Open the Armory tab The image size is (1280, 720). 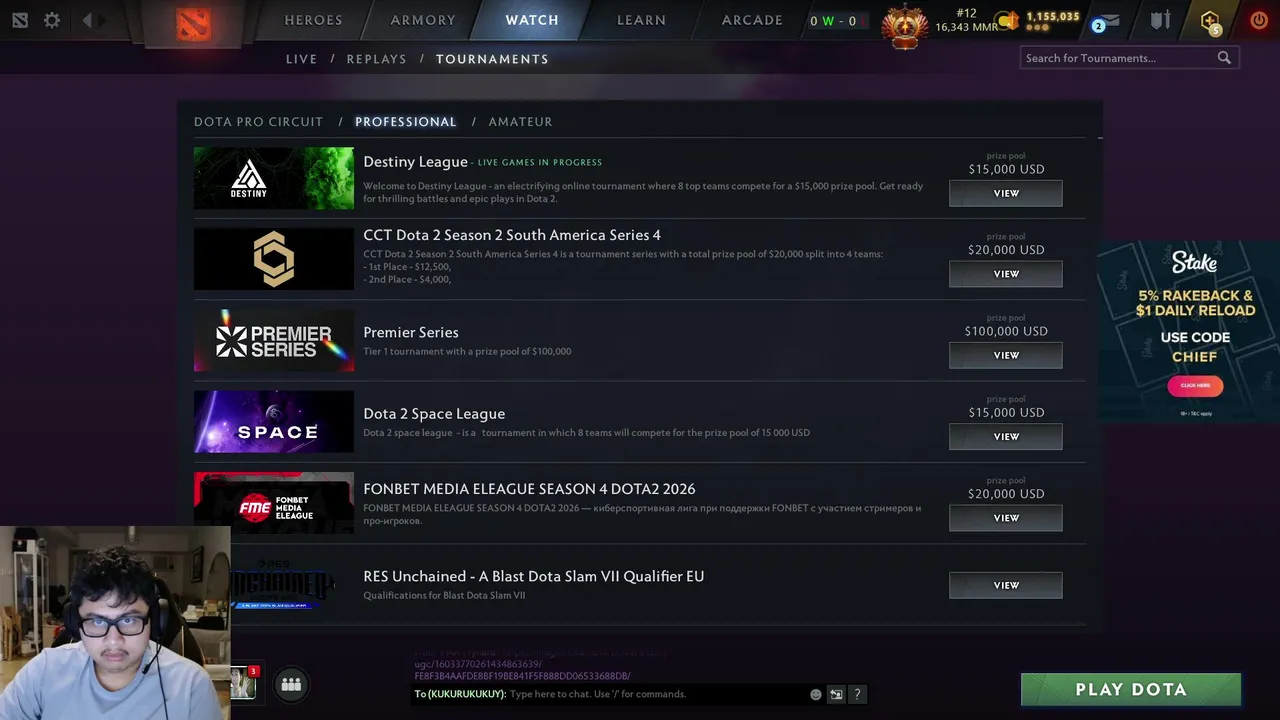pyautogui.click(x=423, y=20)
